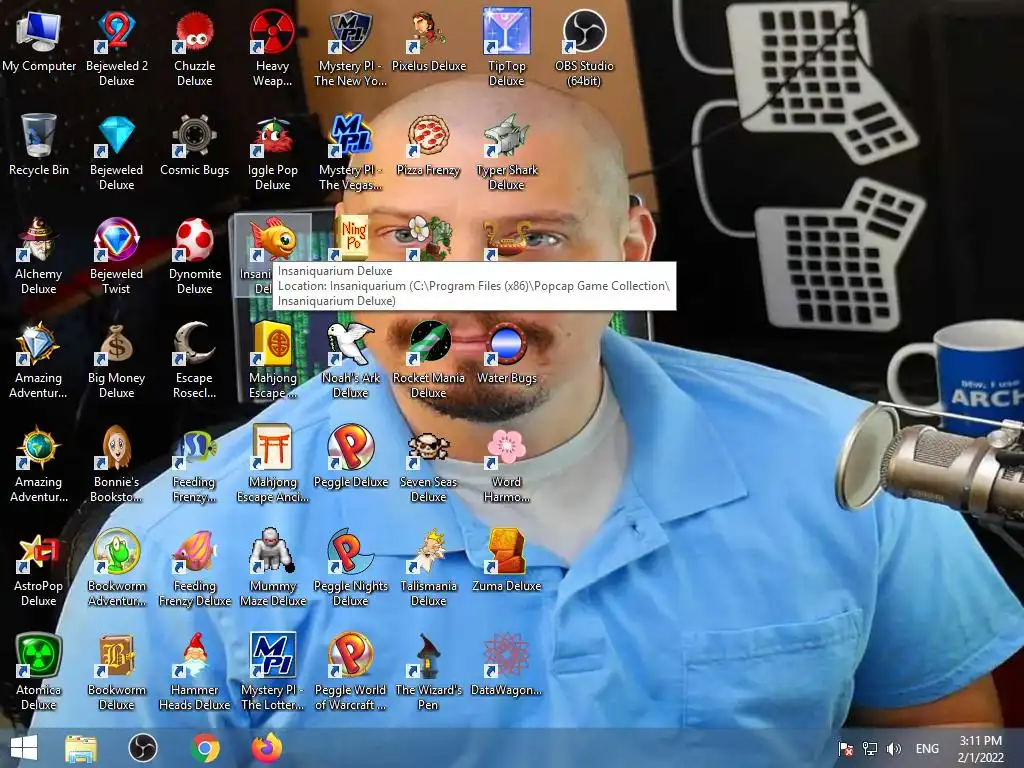Open Google Chrome from the taskbar
Viewport: 1024px width, 768px height.
tap(205, 748)
